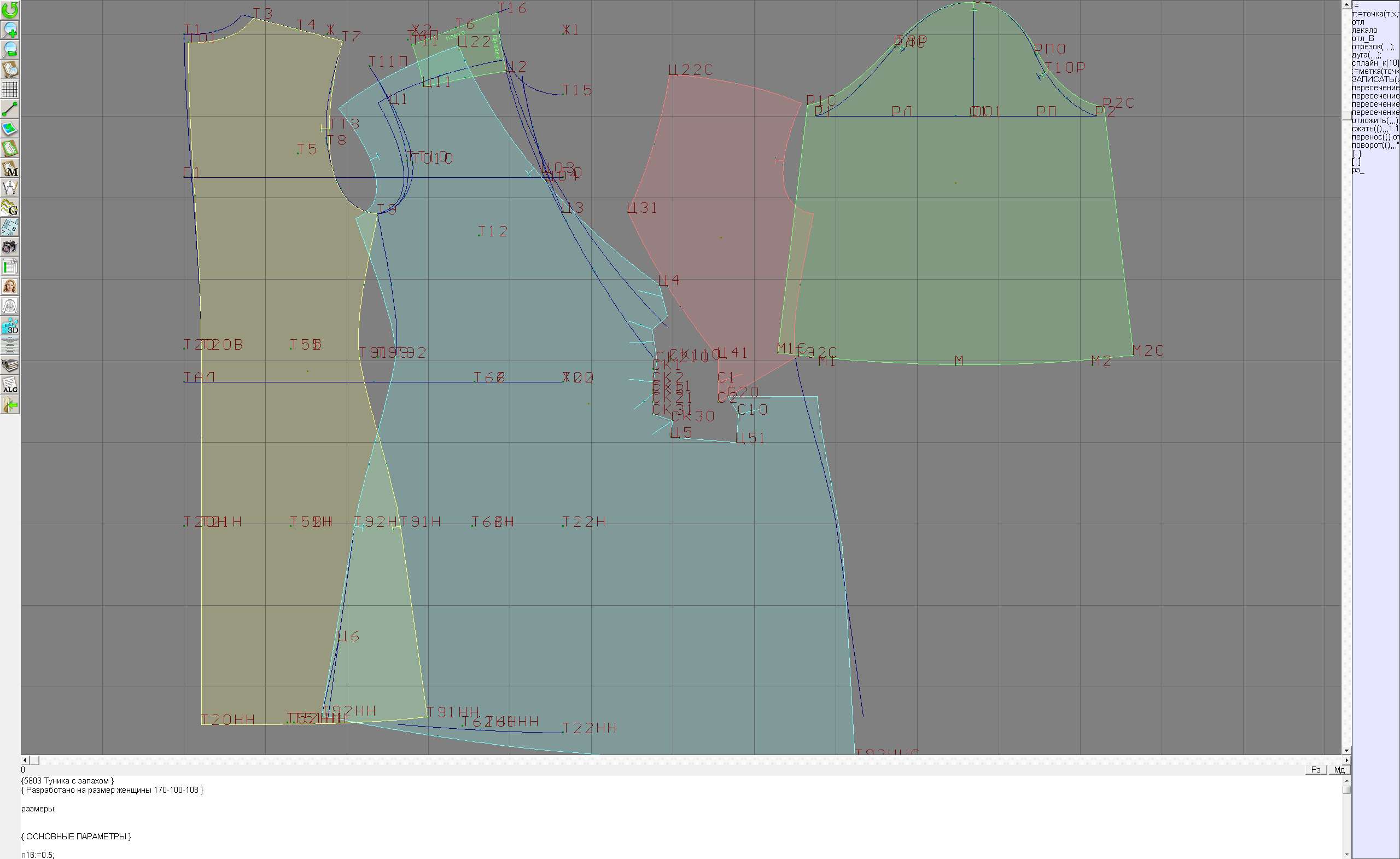The width and height of the screenshot is (1400, 859).
Task: Click the woman portrait icon
Action: 10,287
